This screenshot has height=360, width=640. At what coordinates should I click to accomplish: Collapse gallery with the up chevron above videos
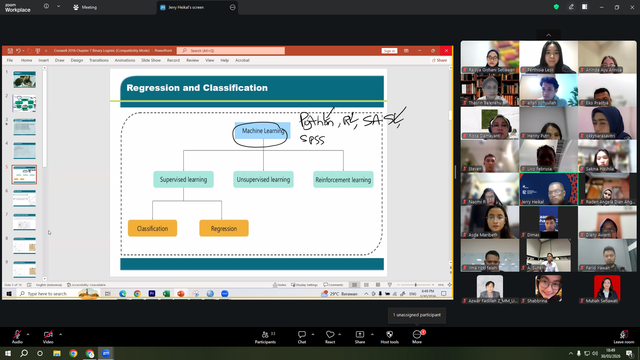pos(549,35)
